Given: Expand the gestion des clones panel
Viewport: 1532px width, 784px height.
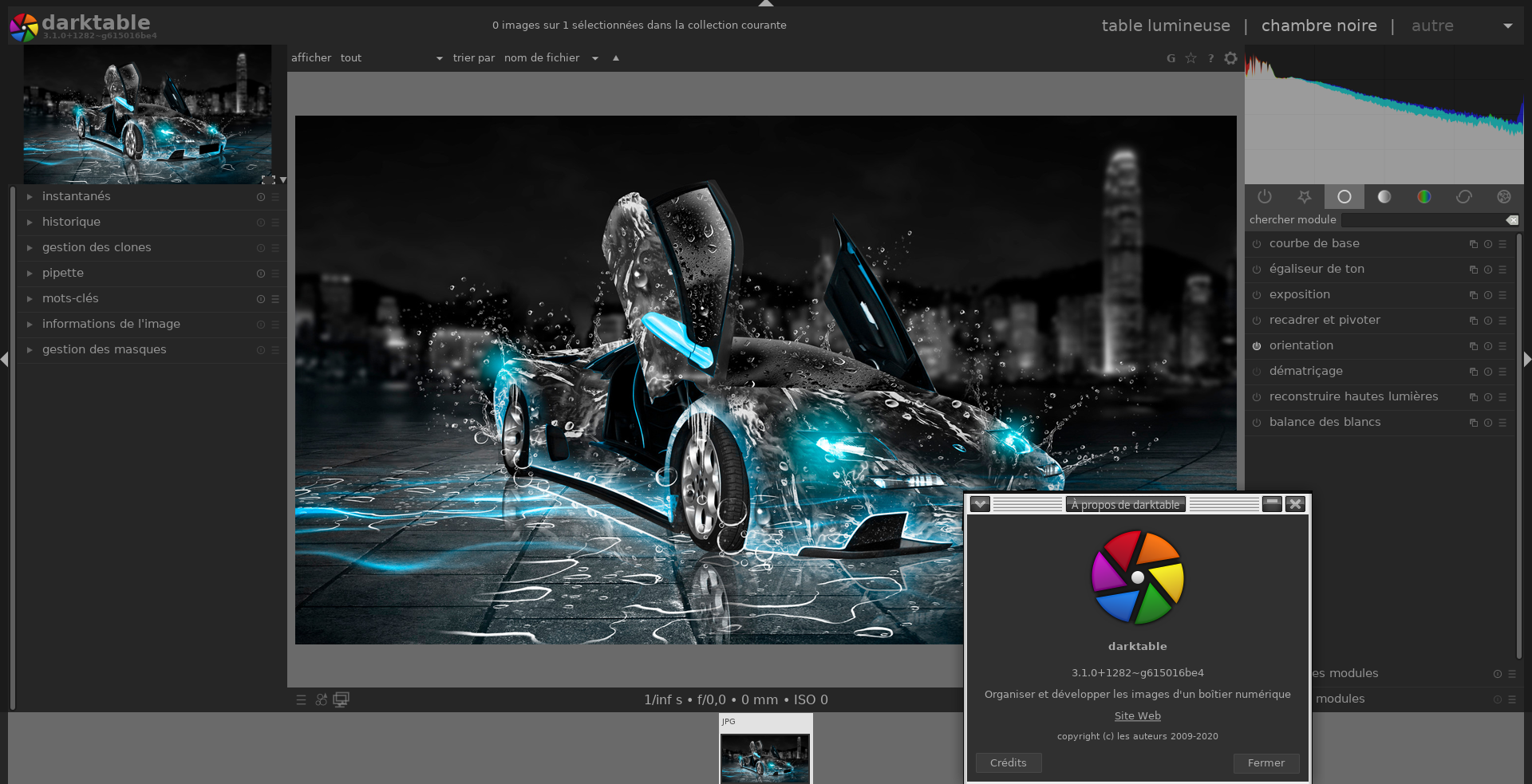Looking at the screenshot, I should (30, 248).
